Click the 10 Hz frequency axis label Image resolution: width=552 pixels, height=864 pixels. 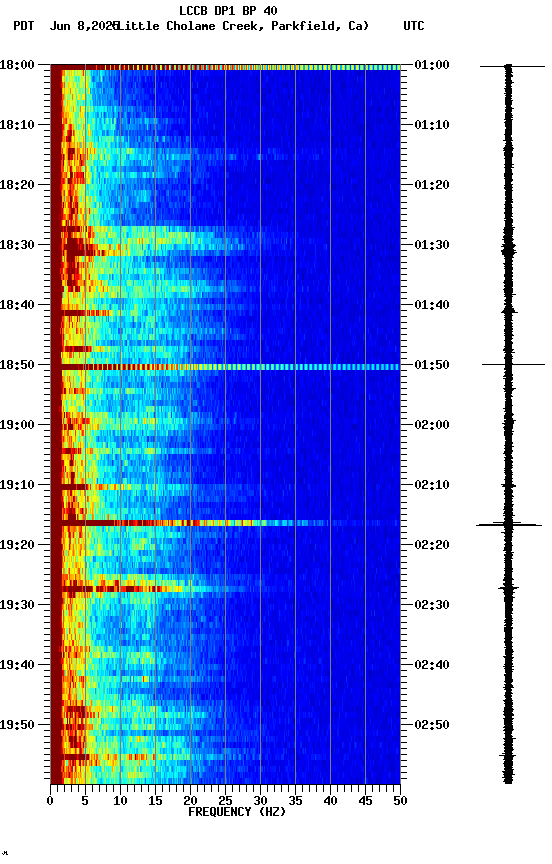[x=120, y=801]
